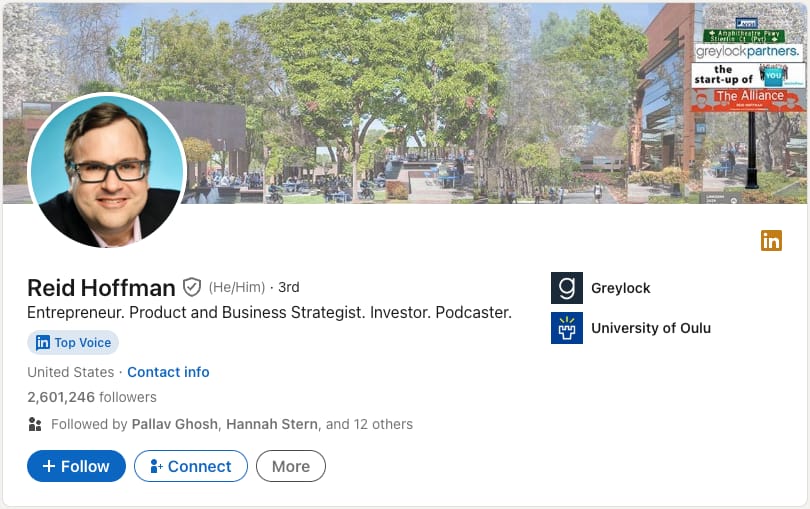Open Contact info link

pyautogui.click(x=168, y=372)
